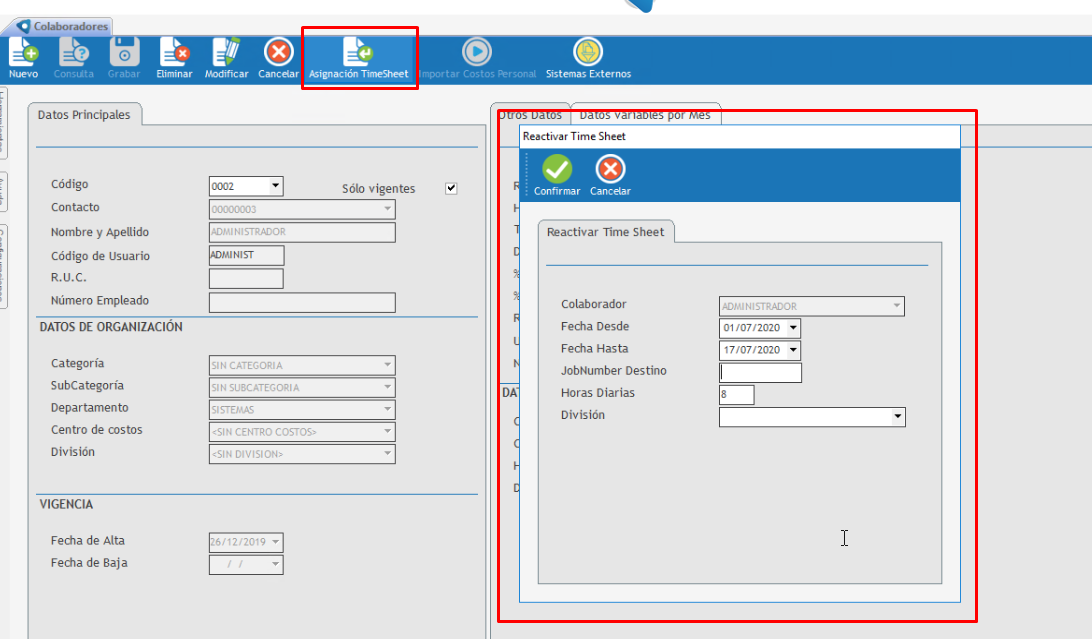Expand the Contacto combo box
The width and height of the screenshot is (1092, 639).
pyautogui.click(x=388, y=209)
